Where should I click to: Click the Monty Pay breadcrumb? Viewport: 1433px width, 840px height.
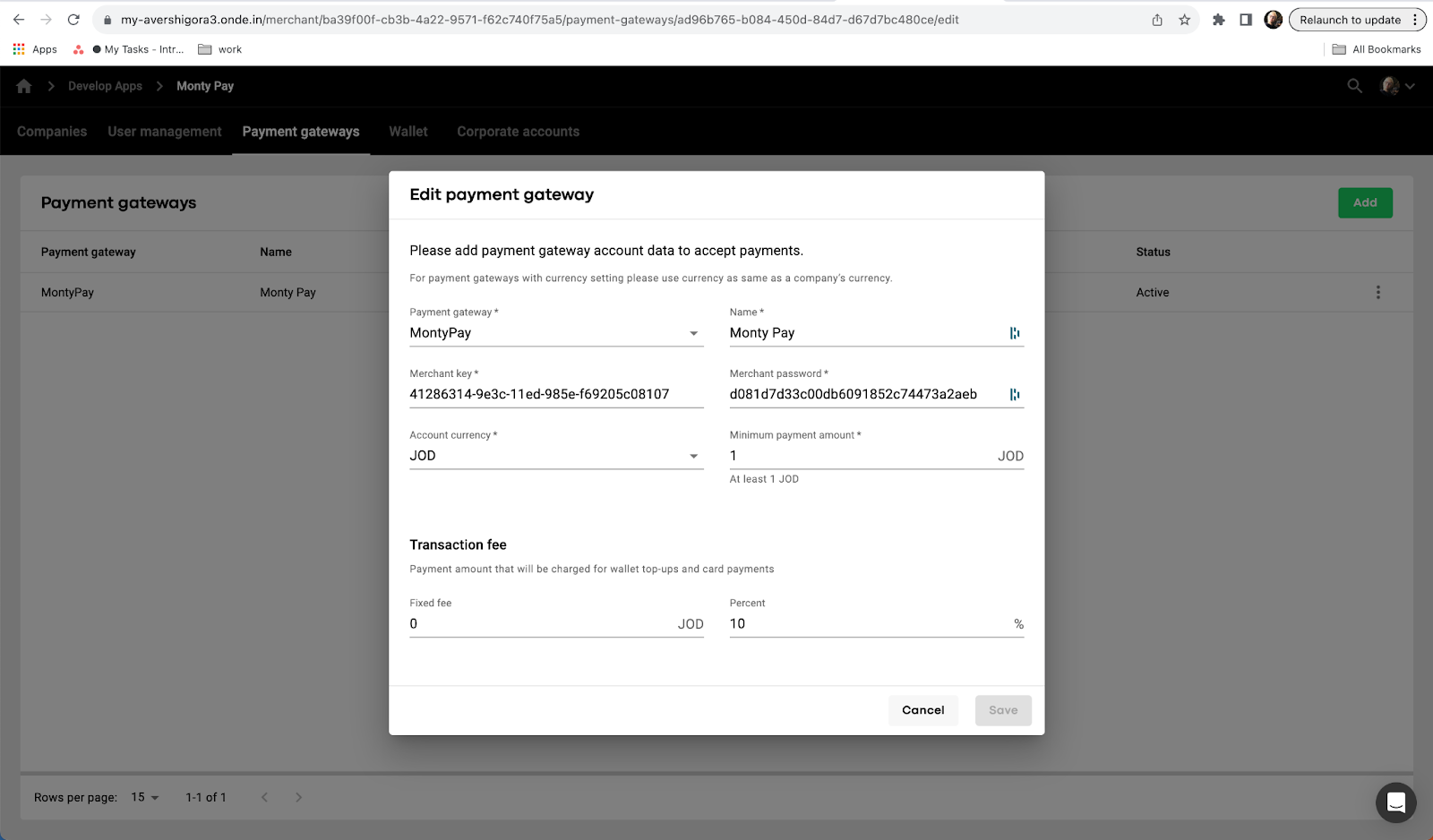tap(205, 86)
